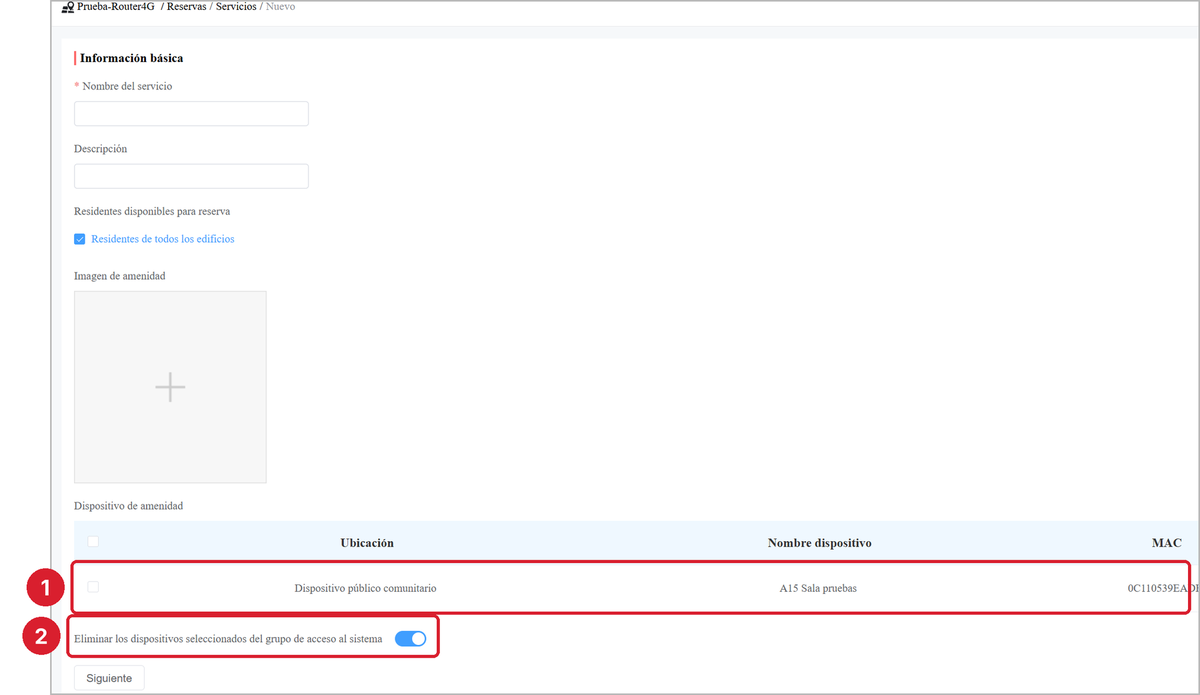1200x695 pixels.
Task: Click the Dispositivo de amenidad label
Action: tap(128, 506)
